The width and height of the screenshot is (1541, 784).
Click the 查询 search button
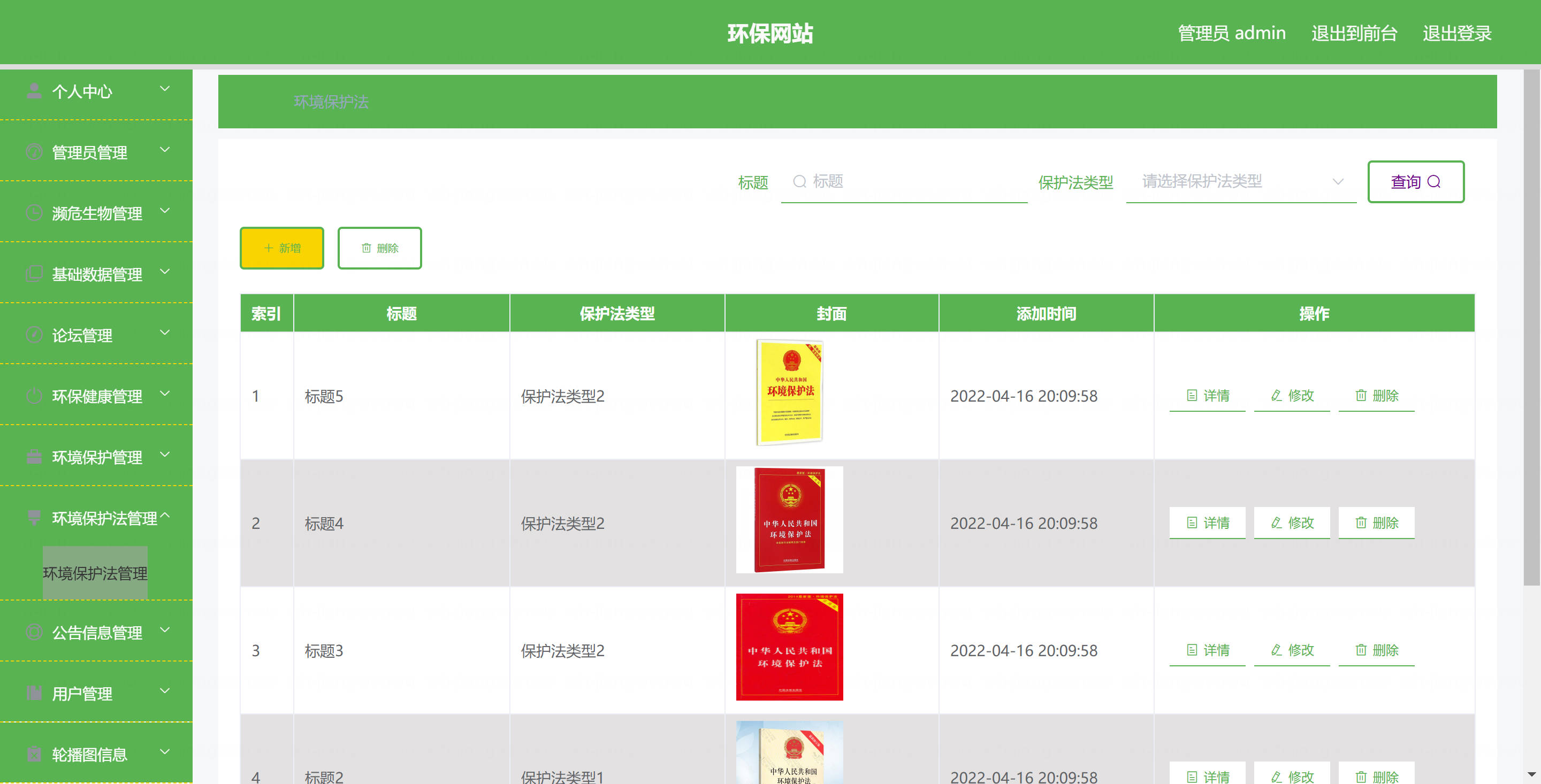tap(1415, 181)
